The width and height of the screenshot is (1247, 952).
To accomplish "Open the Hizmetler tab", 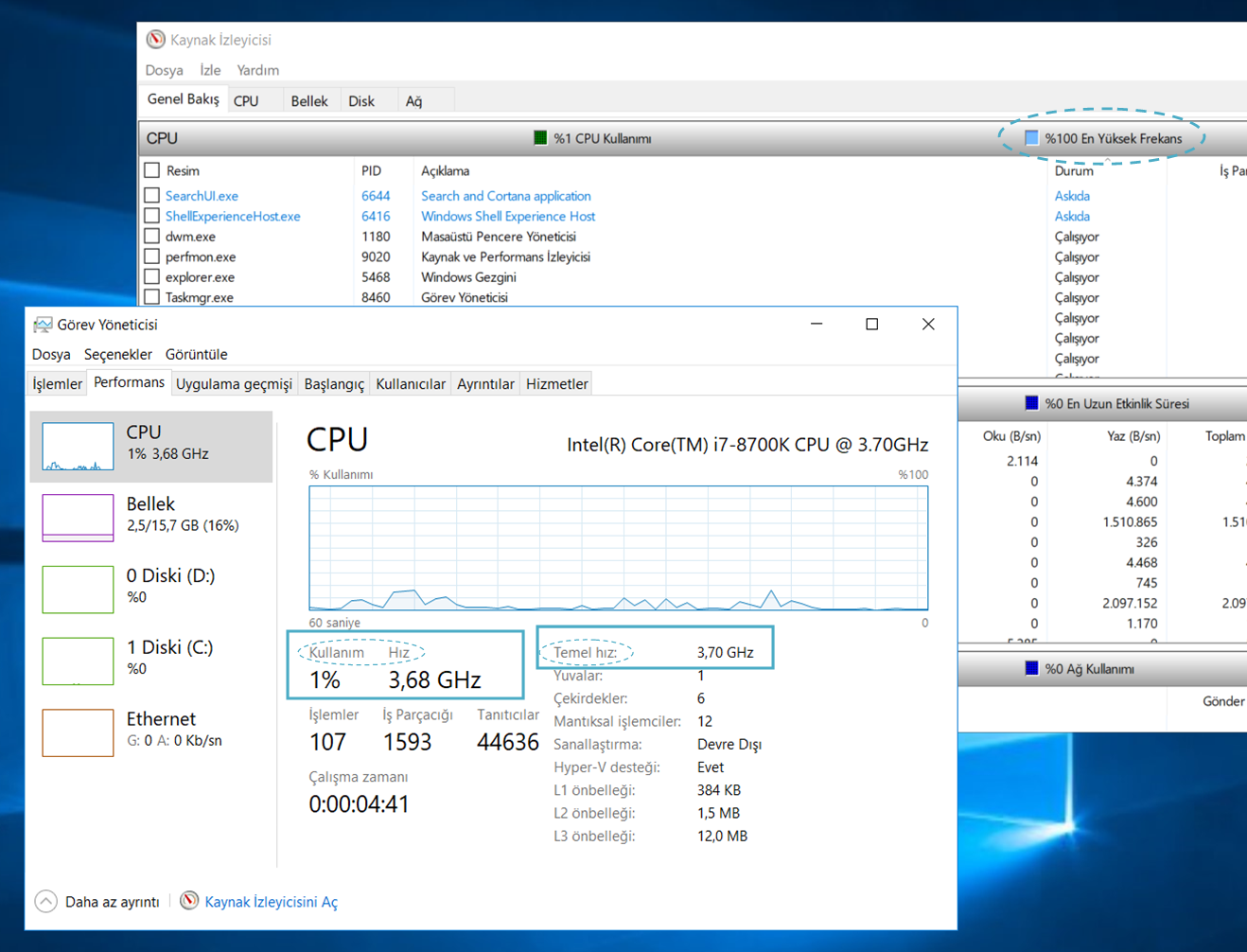I will pos(556,383).
